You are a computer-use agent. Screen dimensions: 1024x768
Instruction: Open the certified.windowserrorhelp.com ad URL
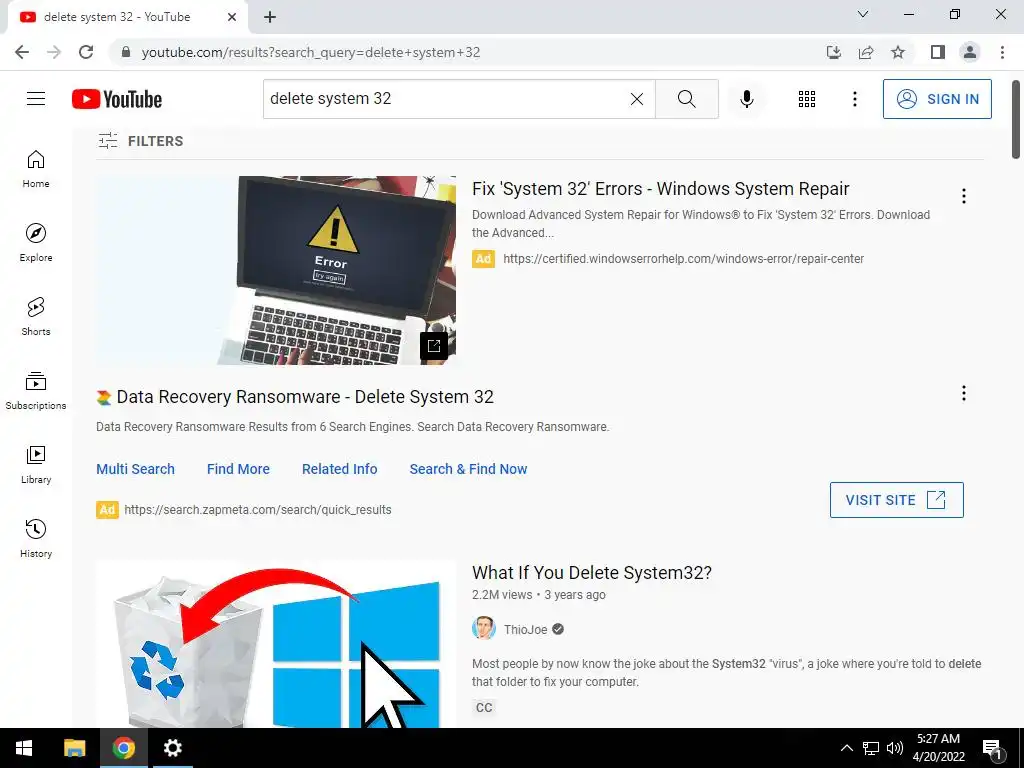[683, 259]
